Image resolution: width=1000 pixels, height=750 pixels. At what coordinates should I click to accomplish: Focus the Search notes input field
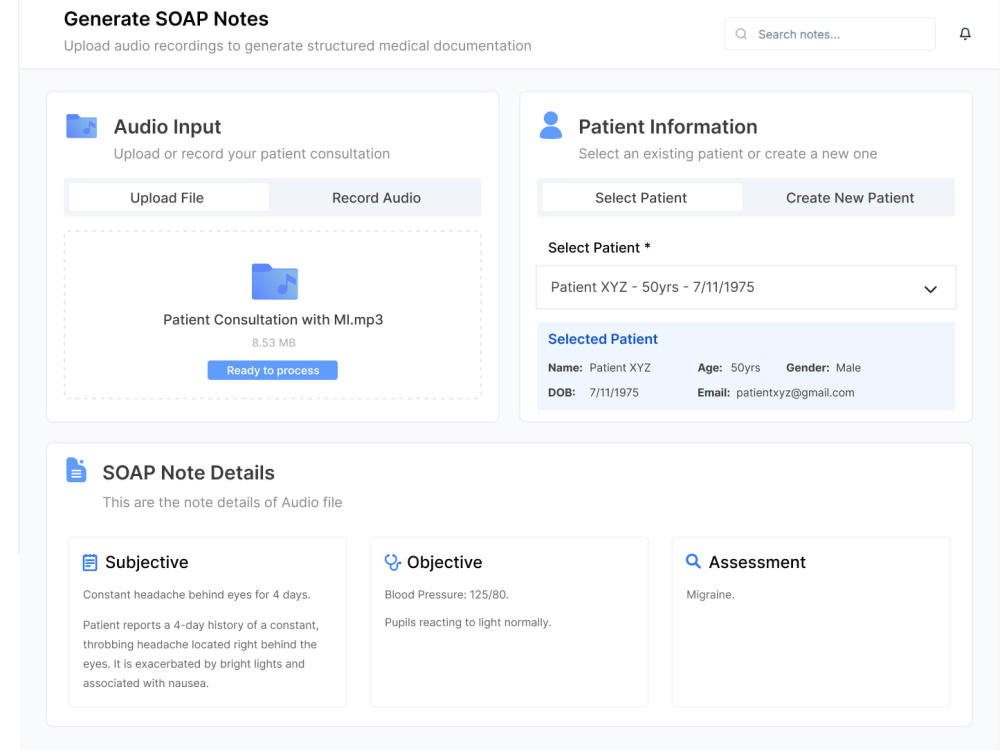830,34
